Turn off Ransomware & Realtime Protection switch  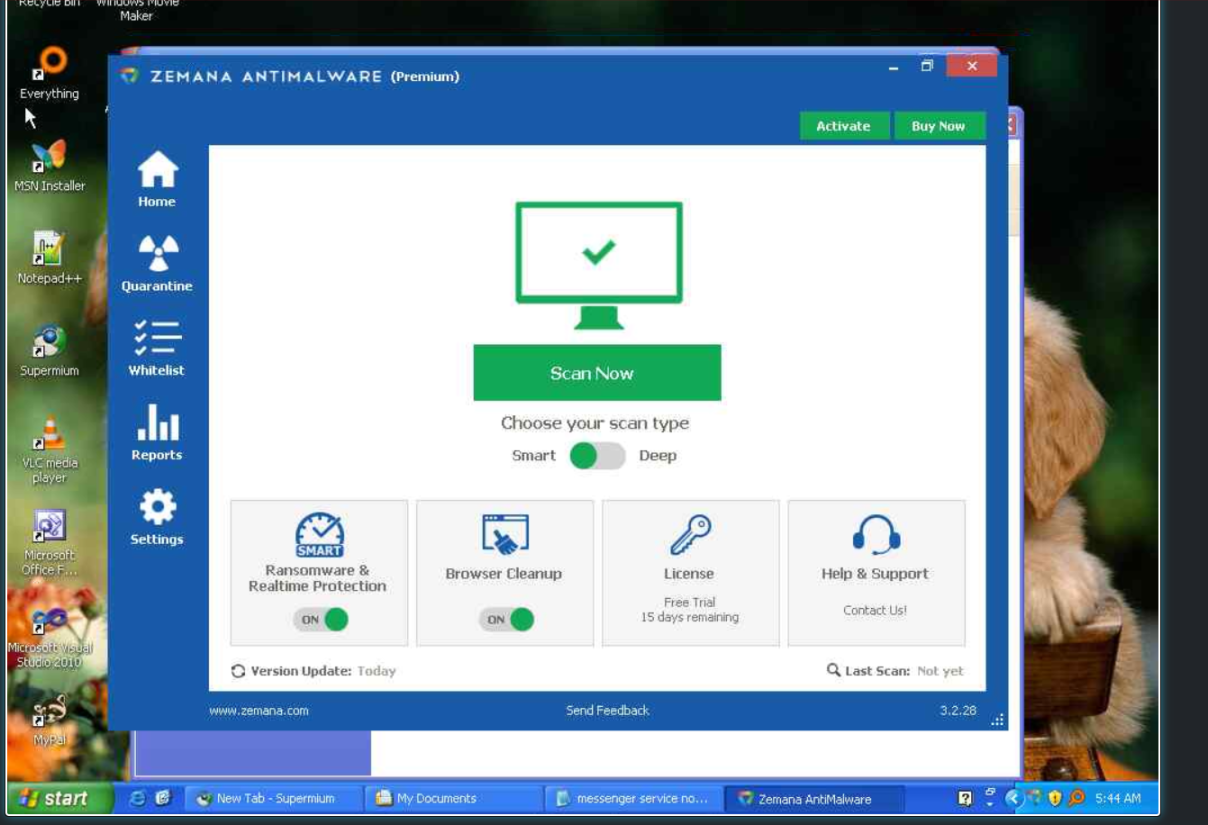pyautogui.click(x=321, y=619)
